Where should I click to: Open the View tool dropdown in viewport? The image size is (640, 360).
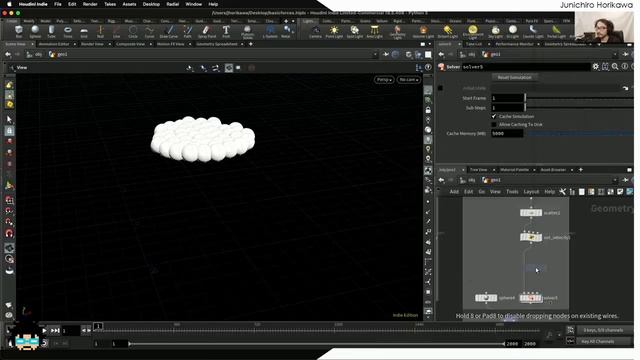pos(19,68)
